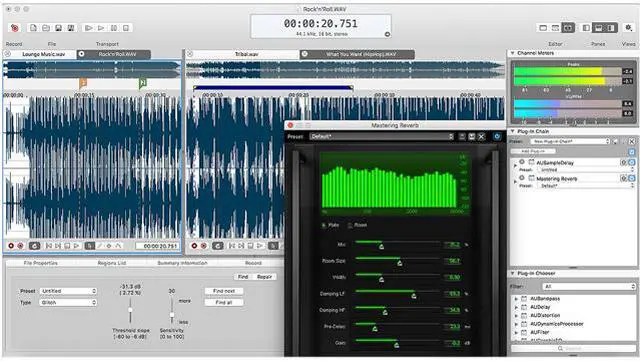
Task: Open the File Properties tab
Action: click(40, 263)
